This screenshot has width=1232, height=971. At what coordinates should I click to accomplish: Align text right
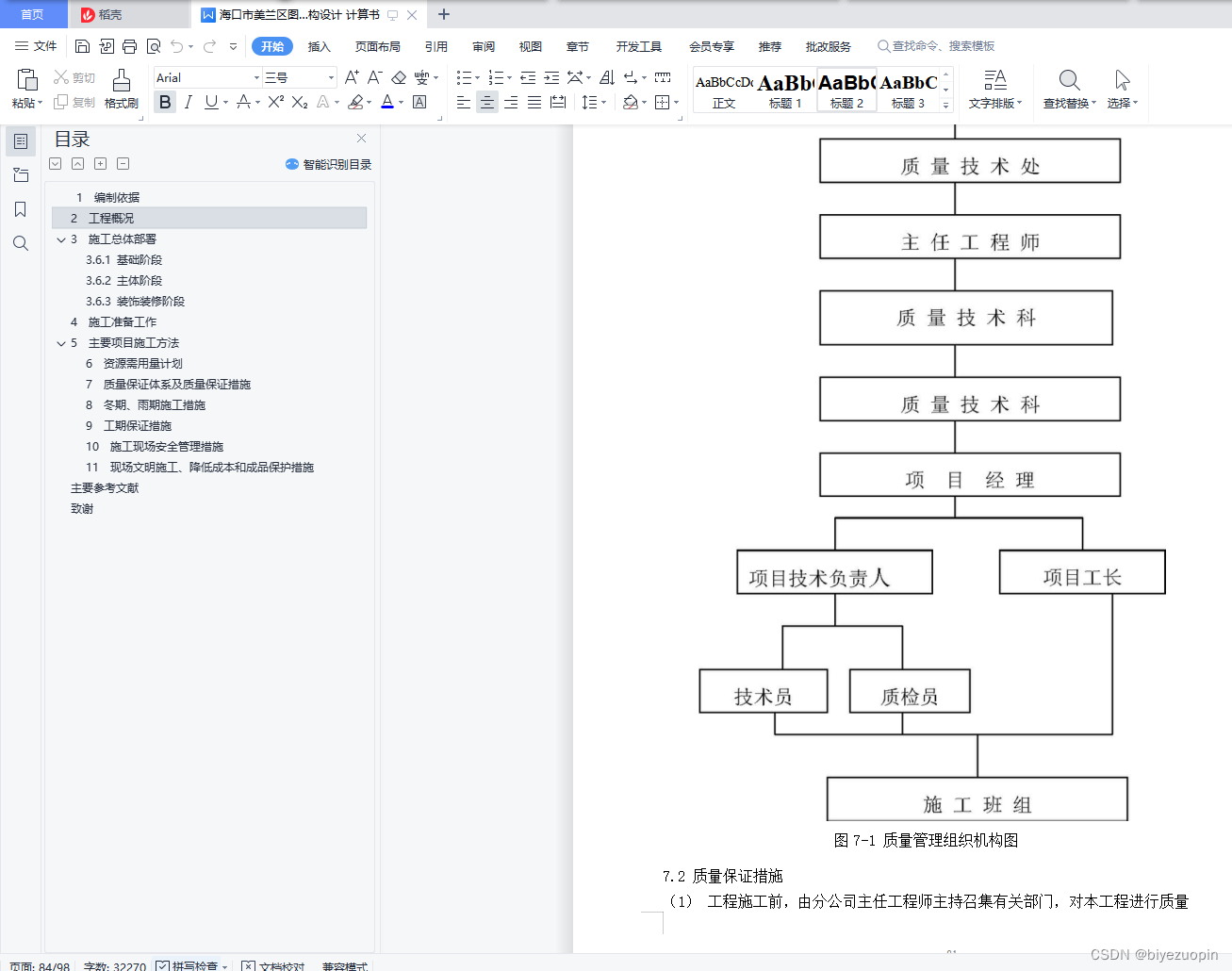point(511,102)
